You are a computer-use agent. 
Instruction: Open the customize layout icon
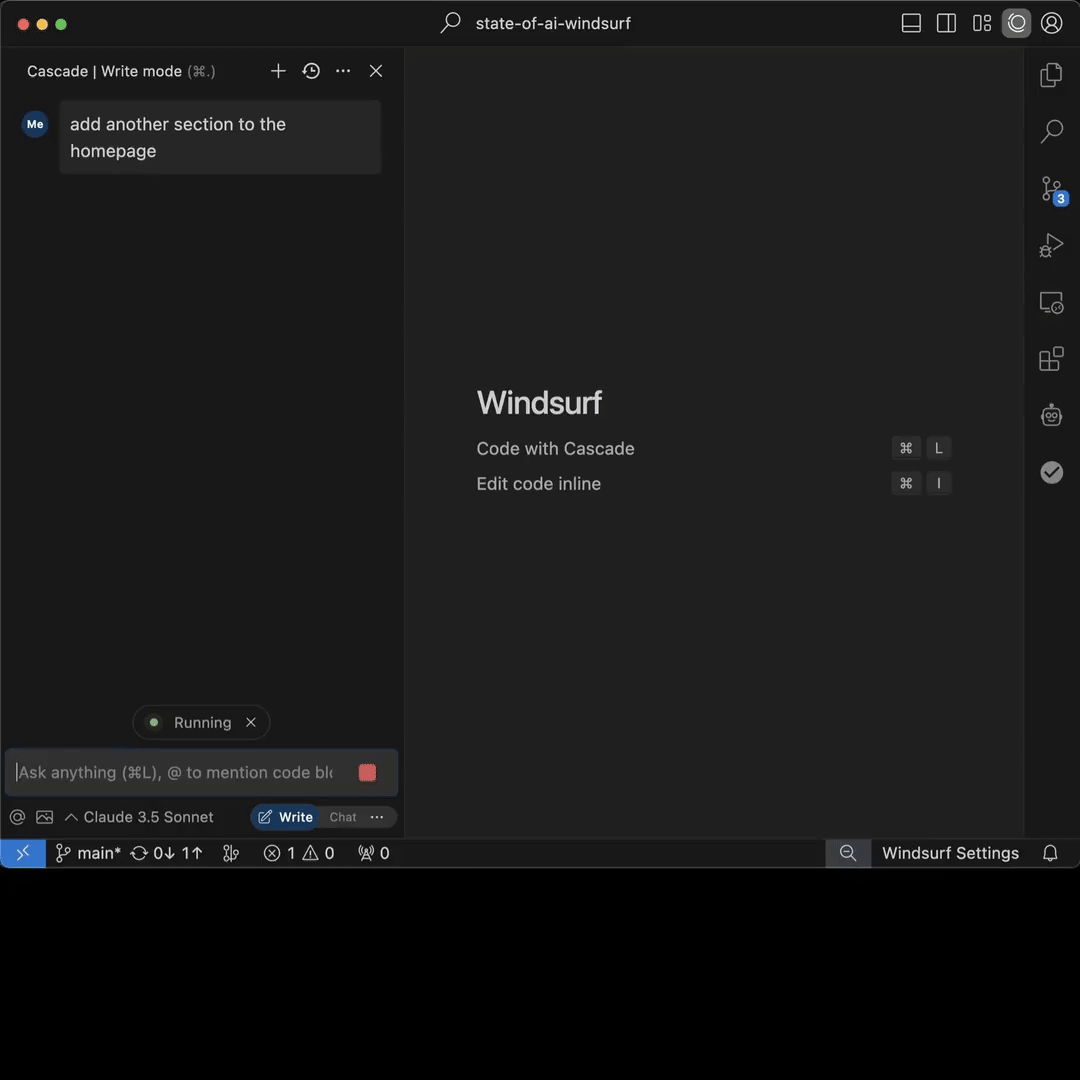point(982,23)
